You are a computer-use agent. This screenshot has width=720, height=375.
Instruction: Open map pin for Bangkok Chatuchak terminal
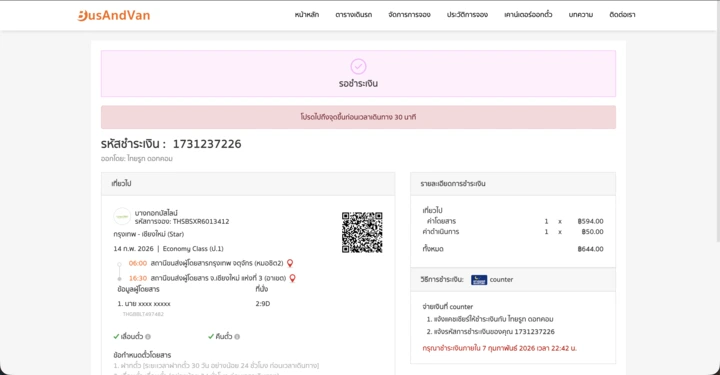[x=290, y=263]
